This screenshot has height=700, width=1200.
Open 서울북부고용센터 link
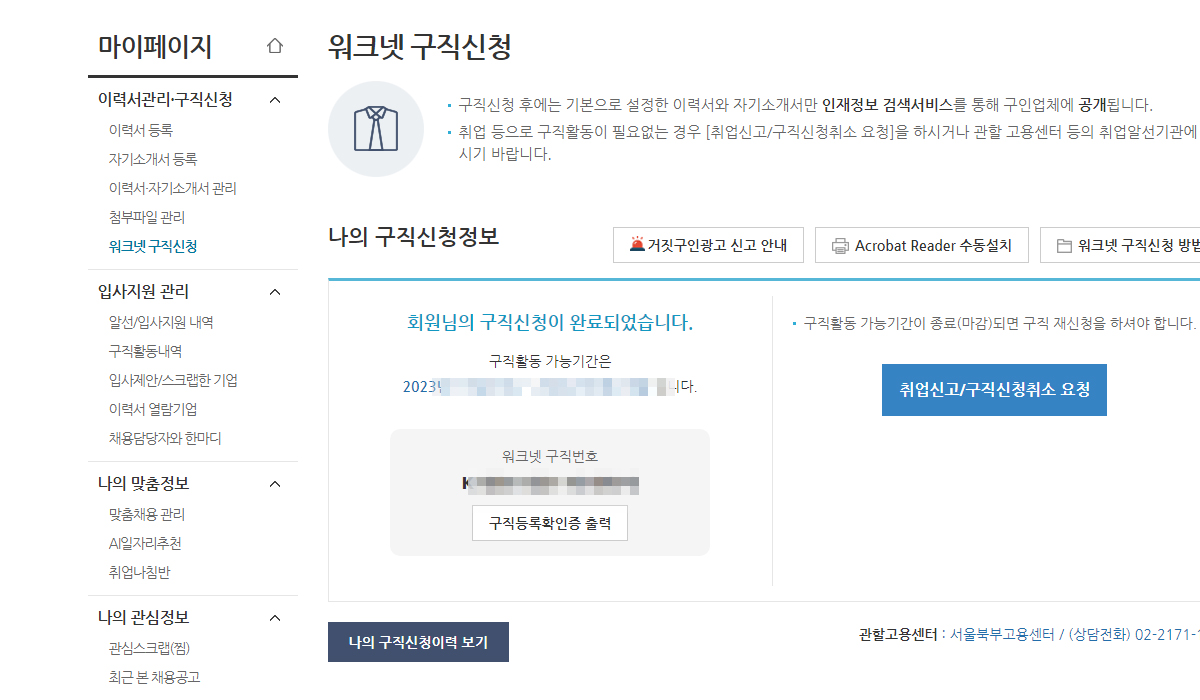pos(1002,634)
